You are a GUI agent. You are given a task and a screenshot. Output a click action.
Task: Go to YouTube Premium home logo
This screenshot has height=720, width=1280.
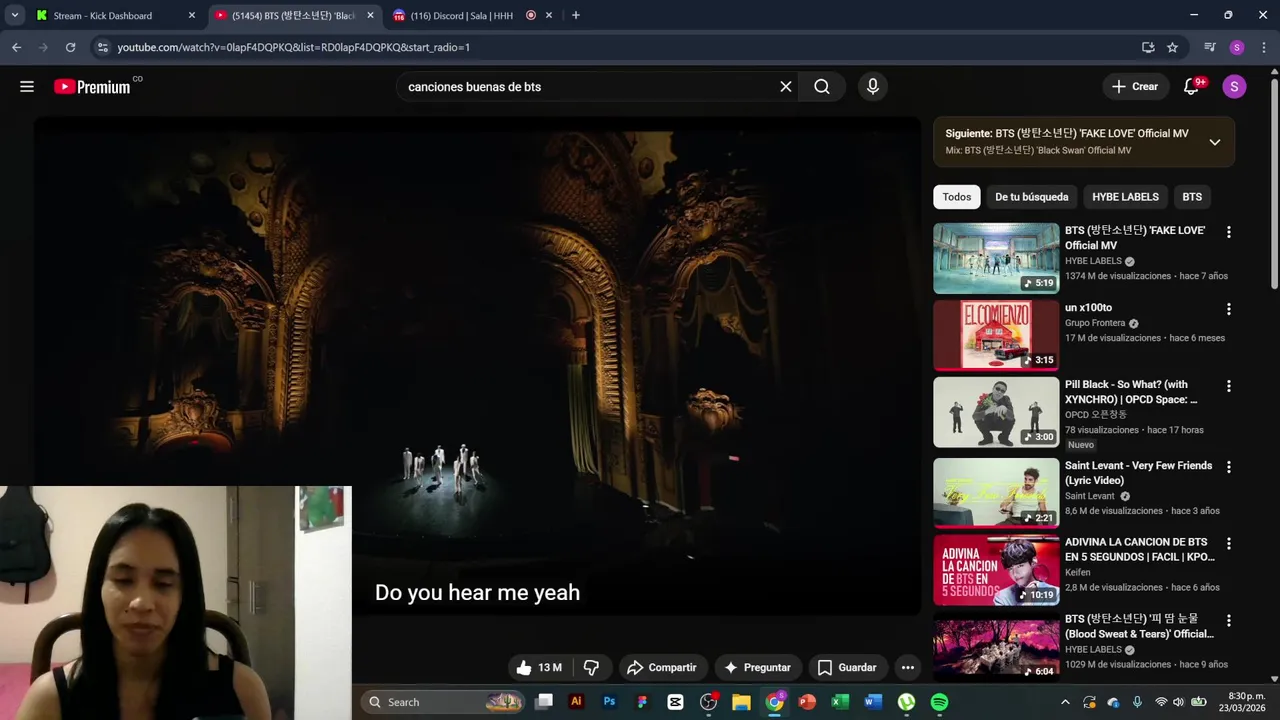pyautogui.click(x=92, y=87)
